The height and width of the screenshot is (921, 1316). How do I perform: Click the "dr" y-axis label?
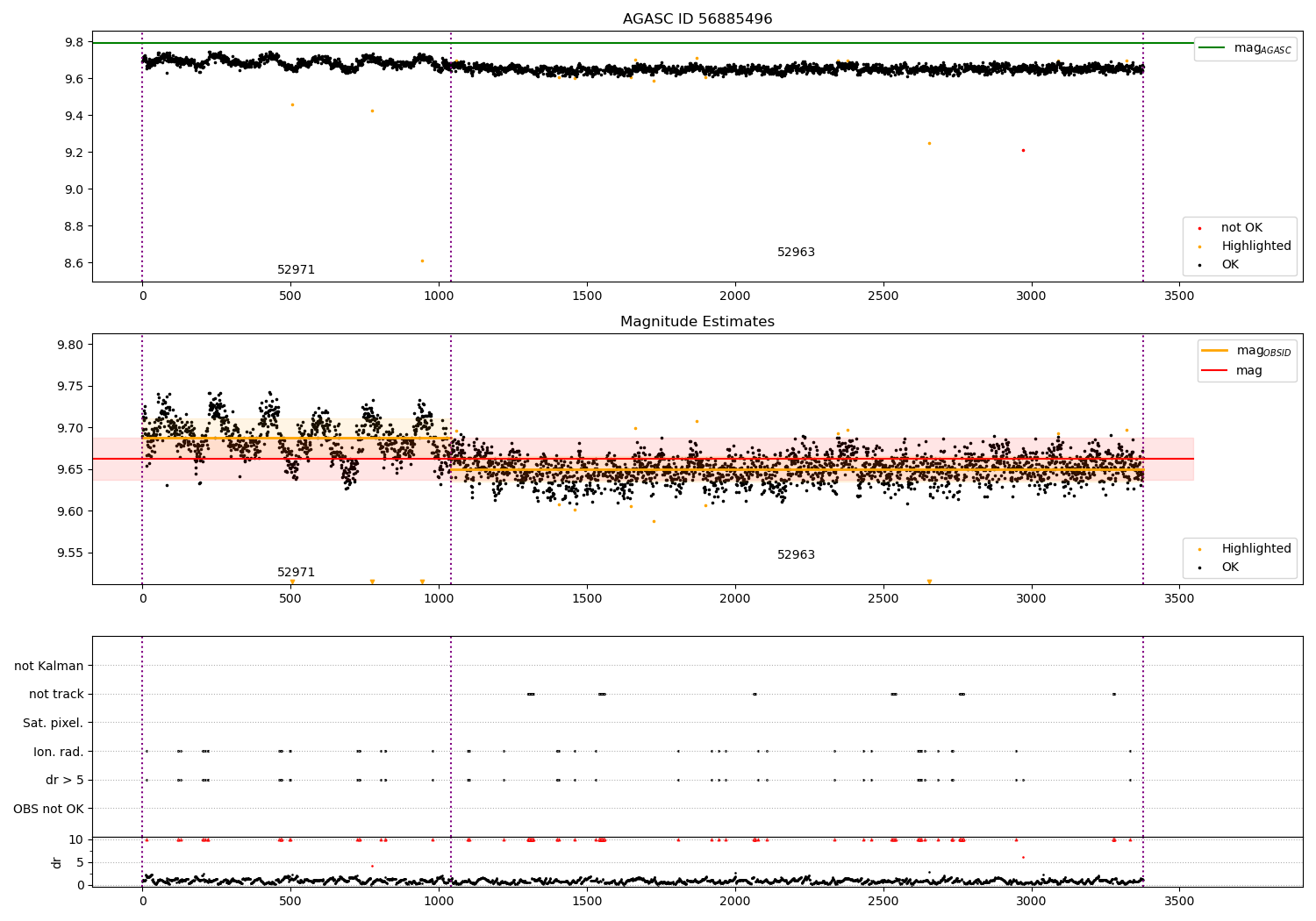[57, 862]
